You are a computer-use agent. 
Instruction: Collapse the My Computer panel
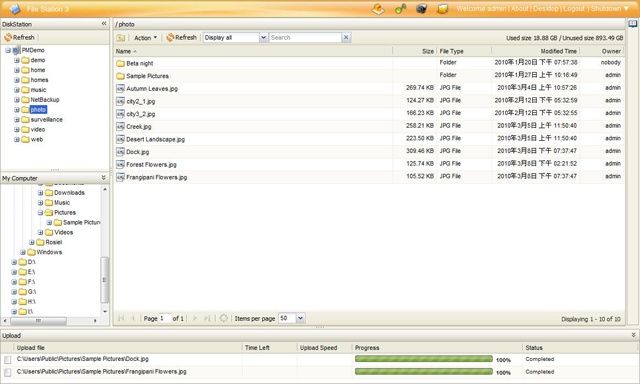(103, 178)
